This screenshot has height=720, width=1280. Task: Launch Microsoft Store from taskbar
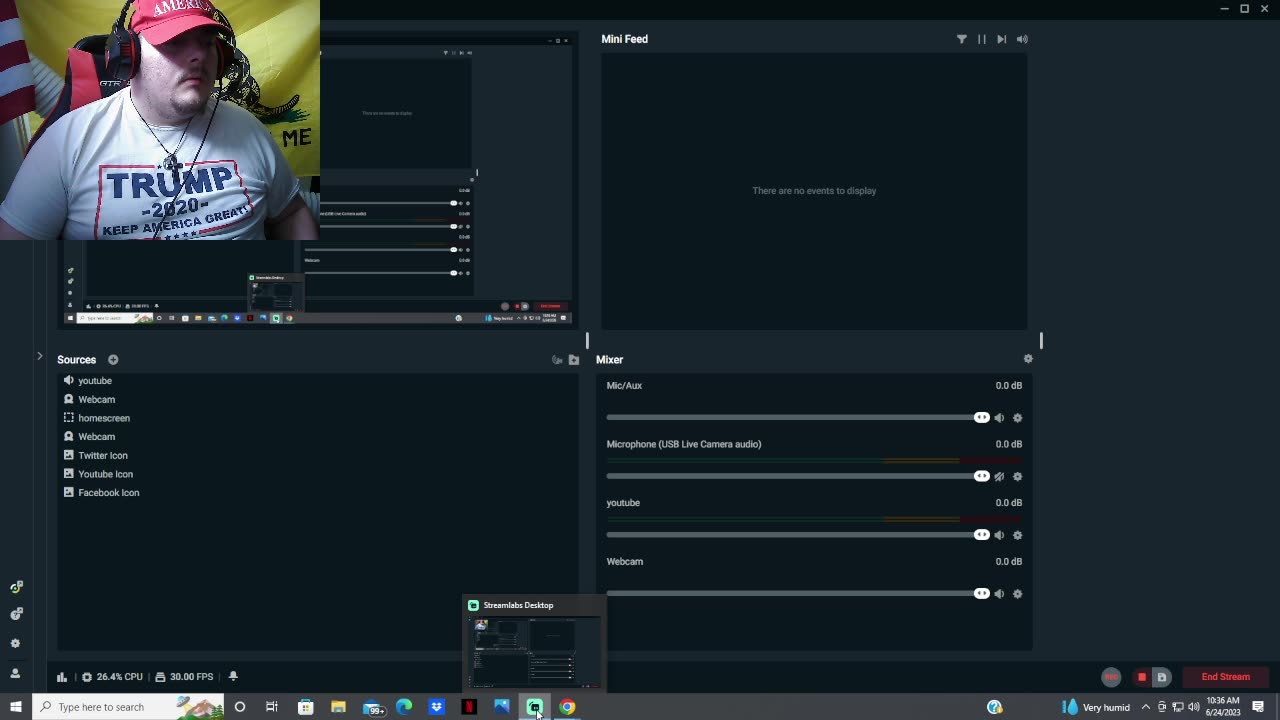pyautogui.click(x=305, y=707)
